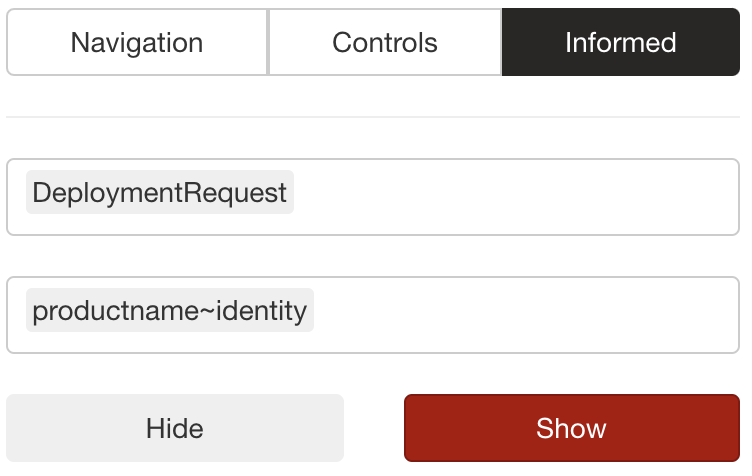Focus the first tag input field
The image size is (752, 476).
coord(510,197)
